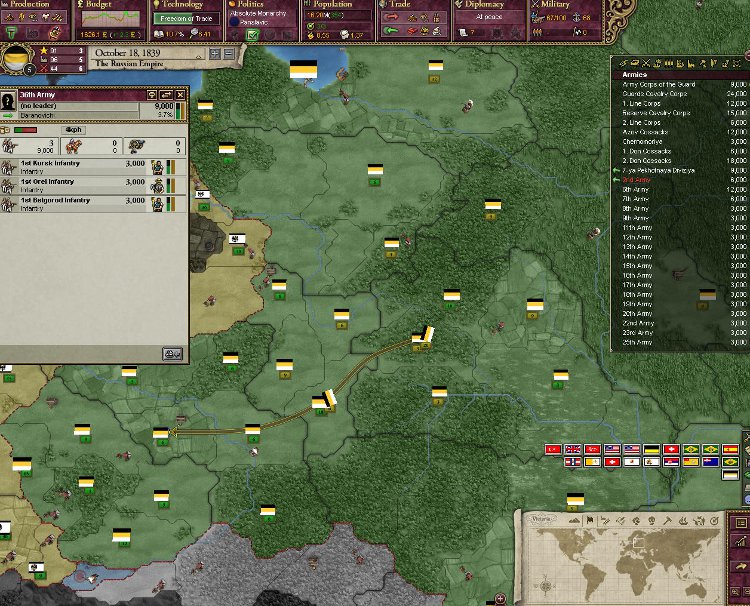Switch to political flag map mode
Screen dimensions: 750x606
[590, 519]
